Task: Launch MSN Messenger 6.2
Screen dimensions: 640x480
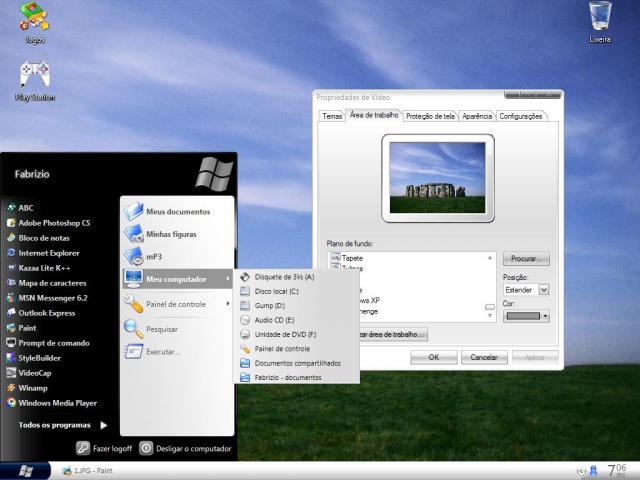Action: tap(47, 298)
